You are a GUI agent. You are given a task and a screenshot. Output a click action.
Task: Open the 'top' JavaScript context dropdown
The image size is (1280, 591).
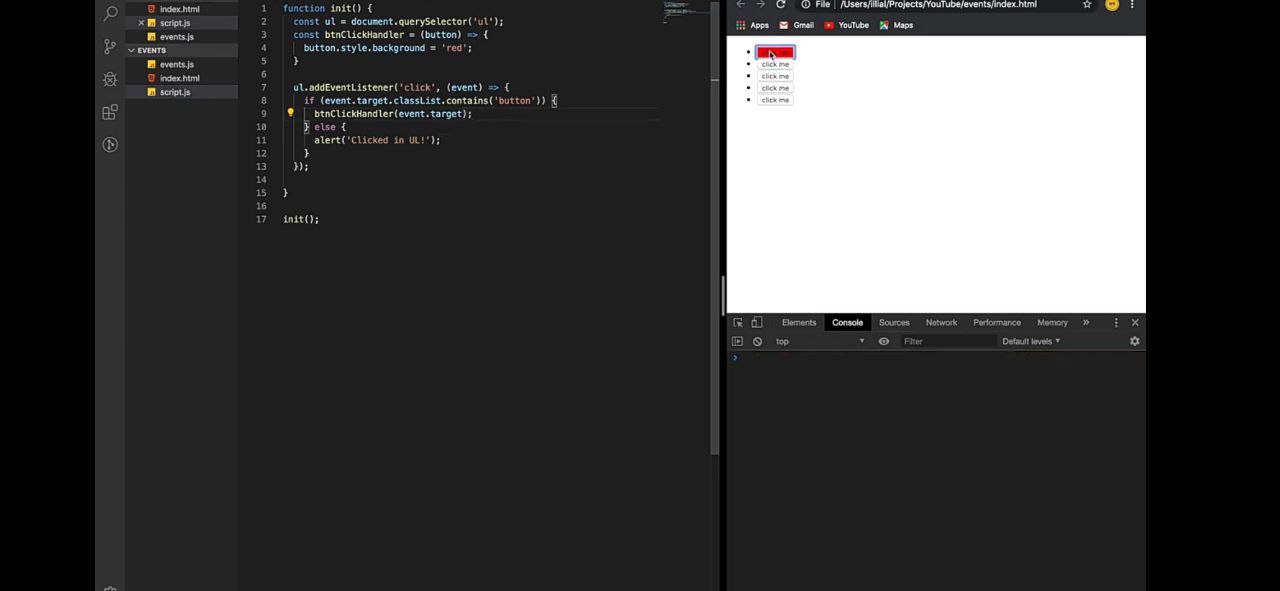(x=820, y=341)
